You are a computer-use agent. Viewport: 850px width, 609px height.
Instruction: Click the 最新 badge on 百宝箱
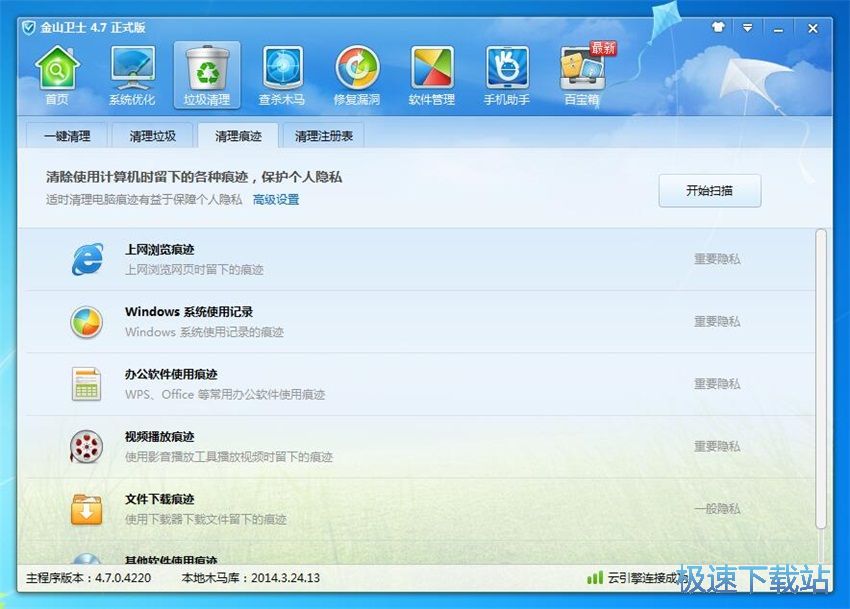[603, 48]
